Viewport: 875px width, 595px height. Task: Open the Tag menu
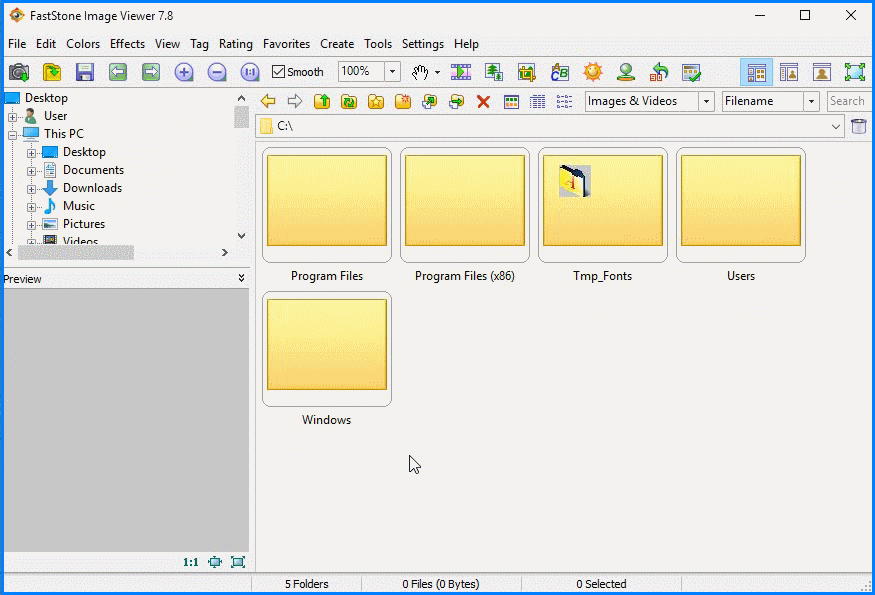click(x=199, y=44)
